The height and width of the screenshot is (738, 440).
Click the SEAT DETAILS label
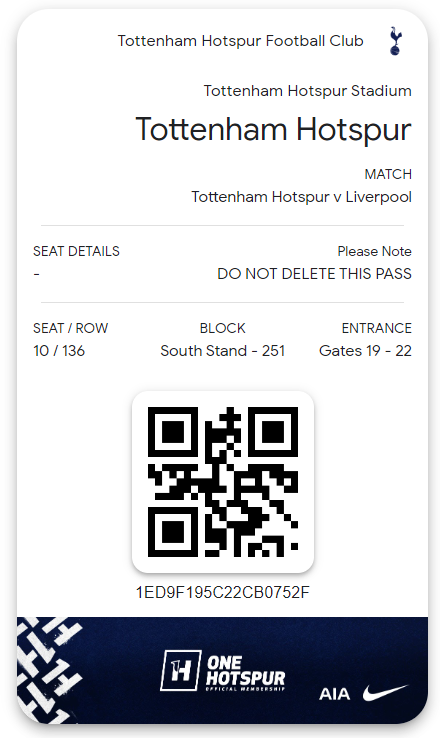point(76,251)
